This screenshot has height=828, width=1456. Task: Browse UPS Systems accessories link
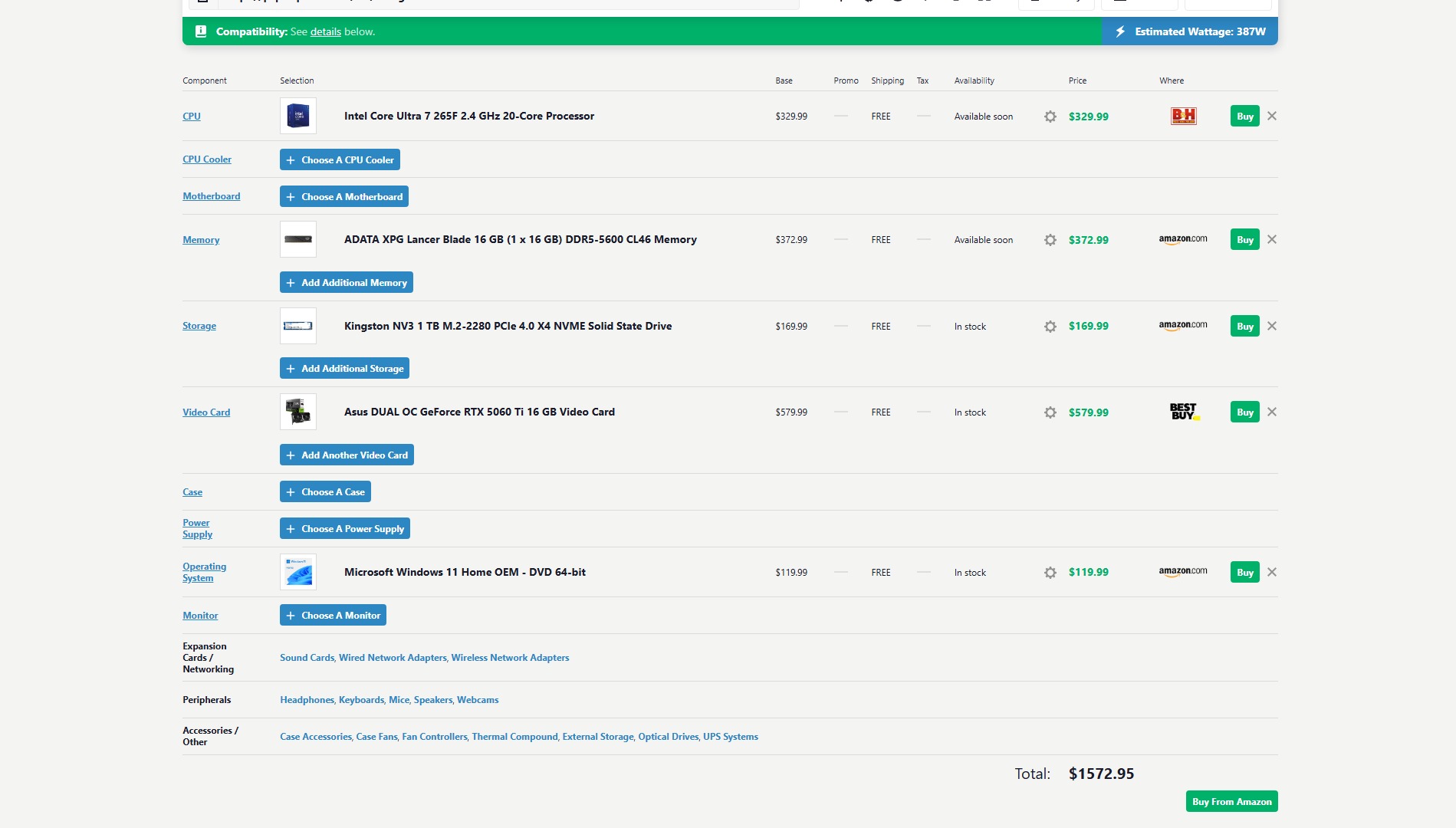[731, 737]
